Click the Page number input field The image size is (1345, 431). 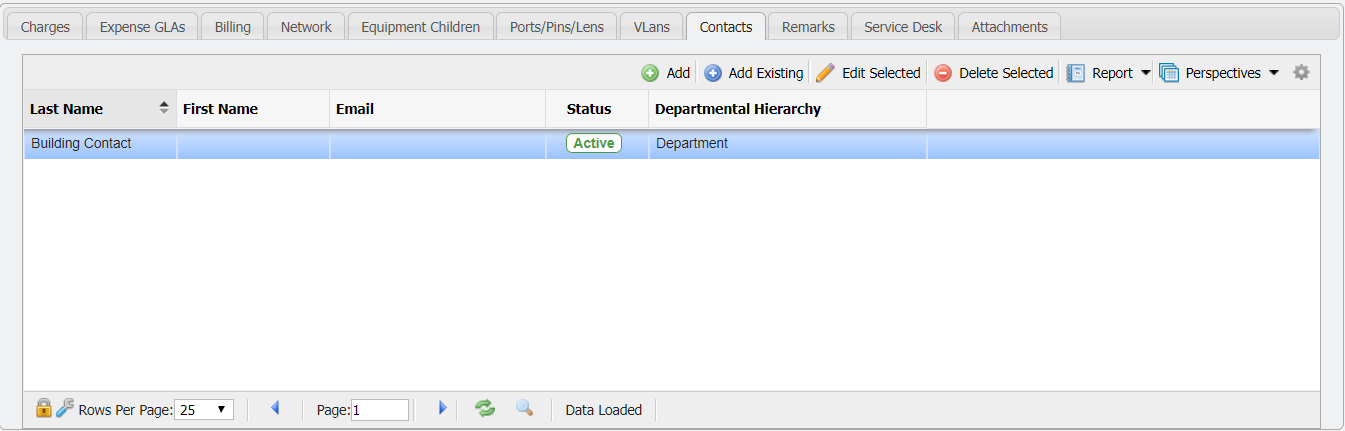pos(379,410)
